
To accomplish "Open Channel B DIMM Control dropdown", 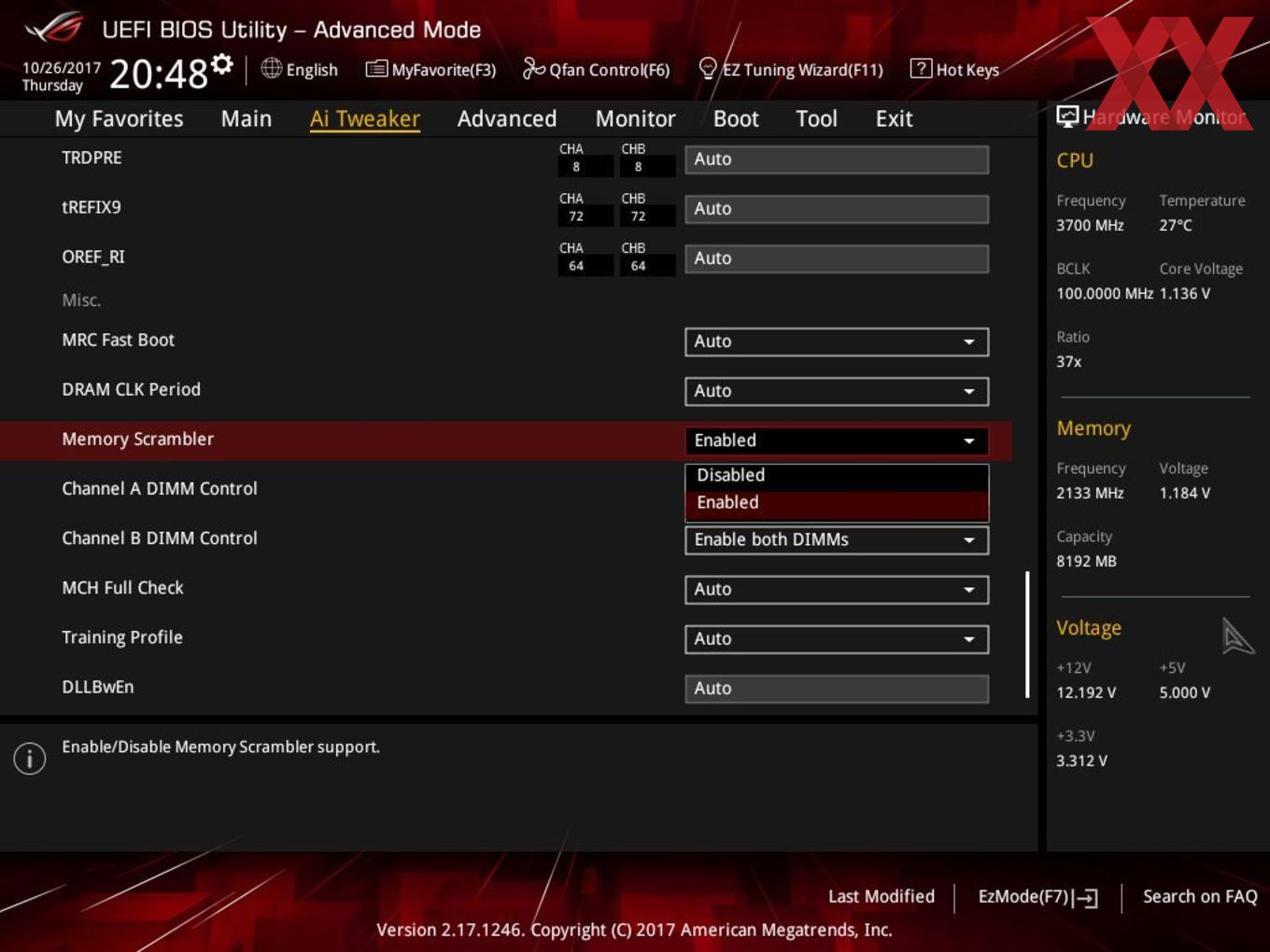I will click(x=837, y=539).
